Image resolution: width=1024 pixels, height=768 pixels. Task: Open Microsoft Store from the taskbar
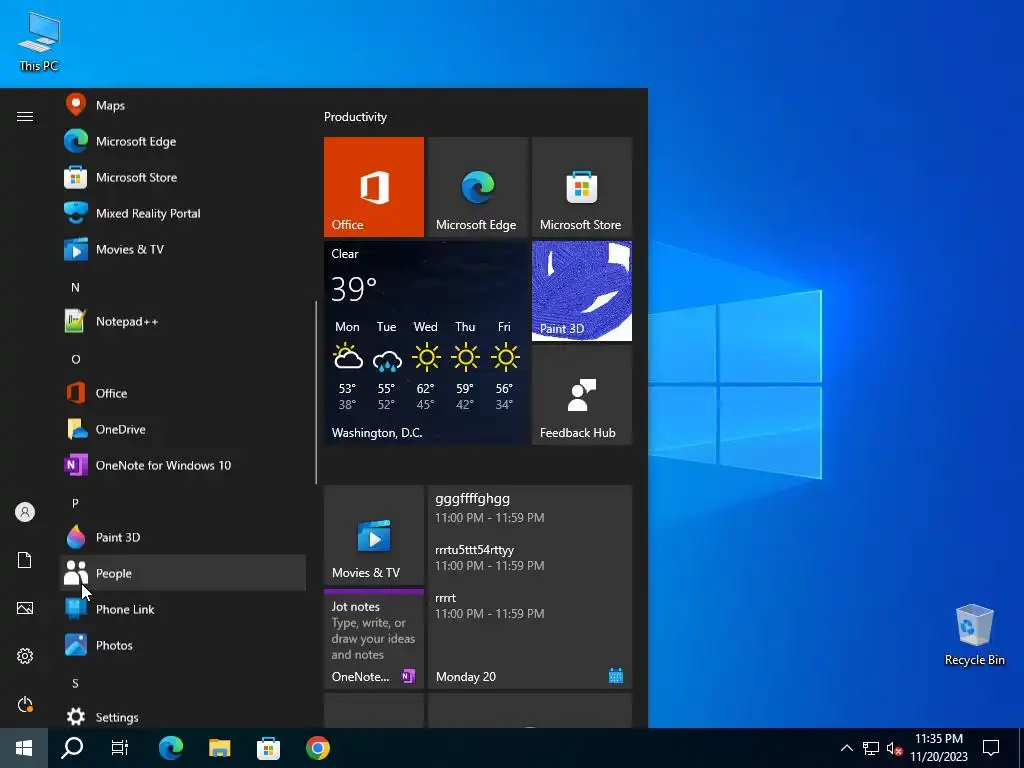click(x=268, y=748)
